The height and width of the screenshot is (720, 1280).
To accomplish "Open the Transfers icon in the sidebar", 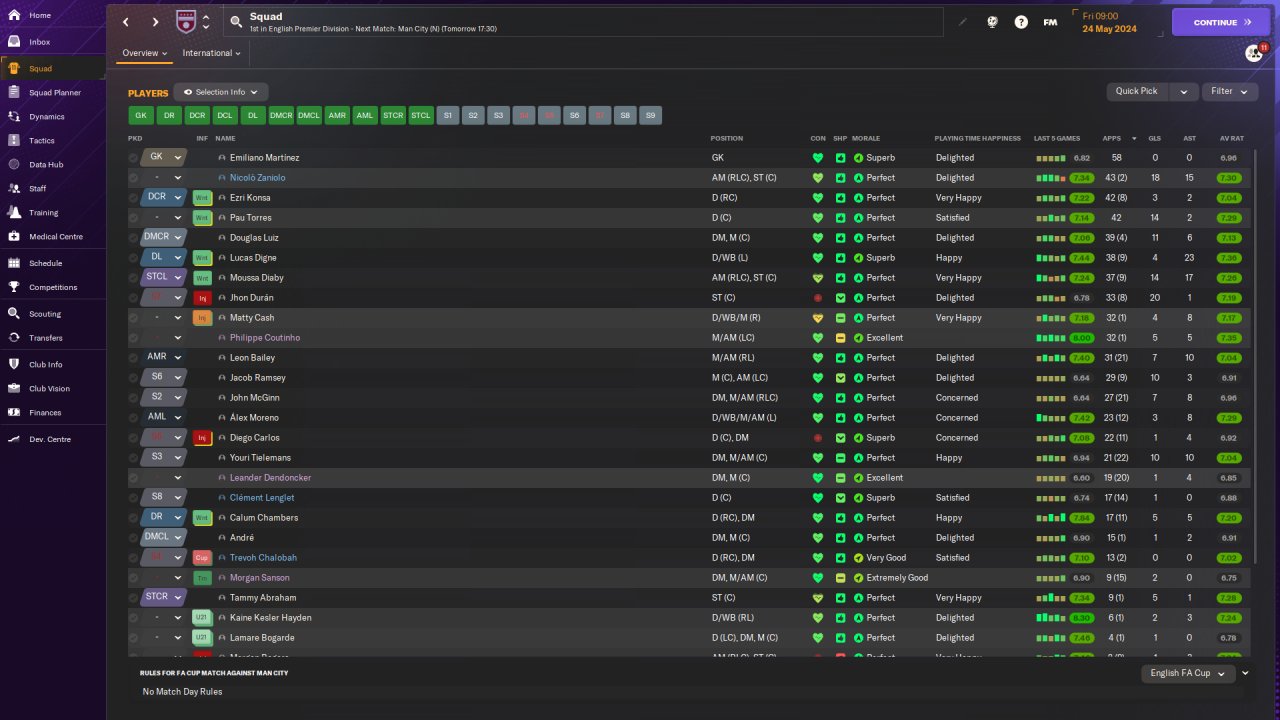I will tap(14, 338).
